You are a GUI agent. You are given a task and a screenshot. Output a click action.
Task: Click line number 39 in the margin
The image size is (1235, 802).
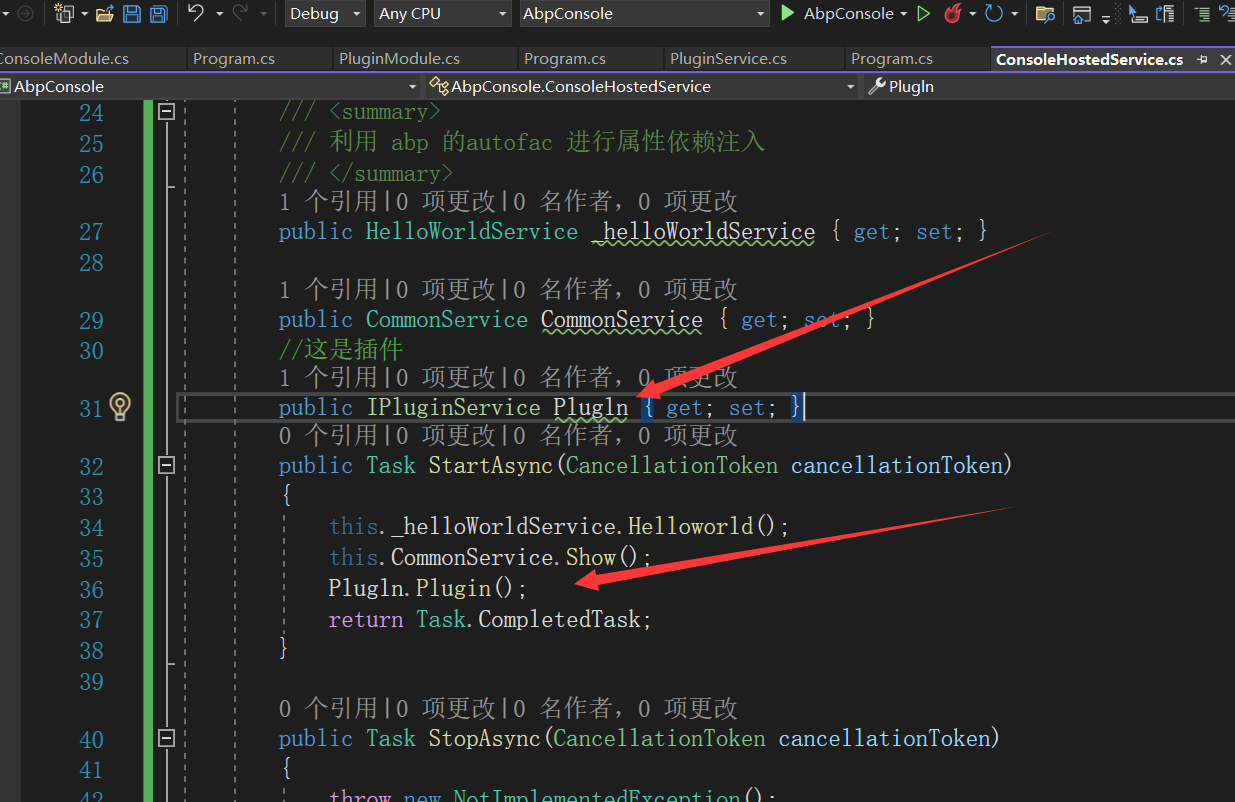point(91,681)
